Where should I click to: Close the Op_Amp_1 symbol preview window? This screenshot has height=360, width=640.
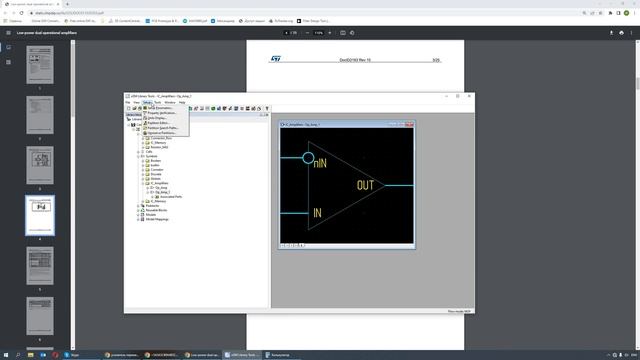pyautogui.click(x=409, y=124)
